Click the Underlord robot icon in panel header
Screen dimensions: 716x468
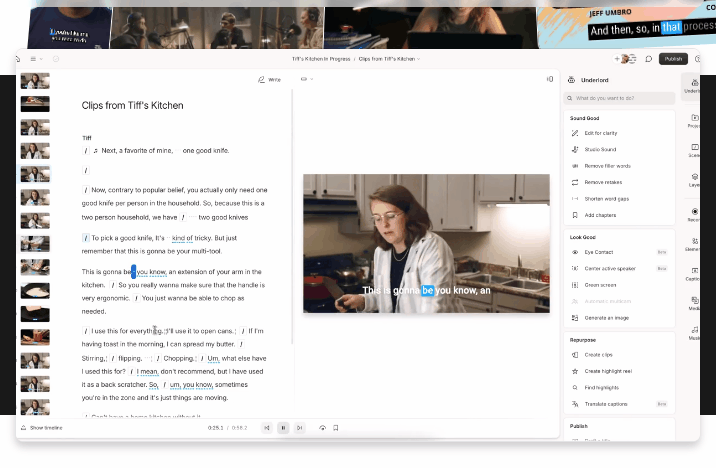(x=571, y=80)
